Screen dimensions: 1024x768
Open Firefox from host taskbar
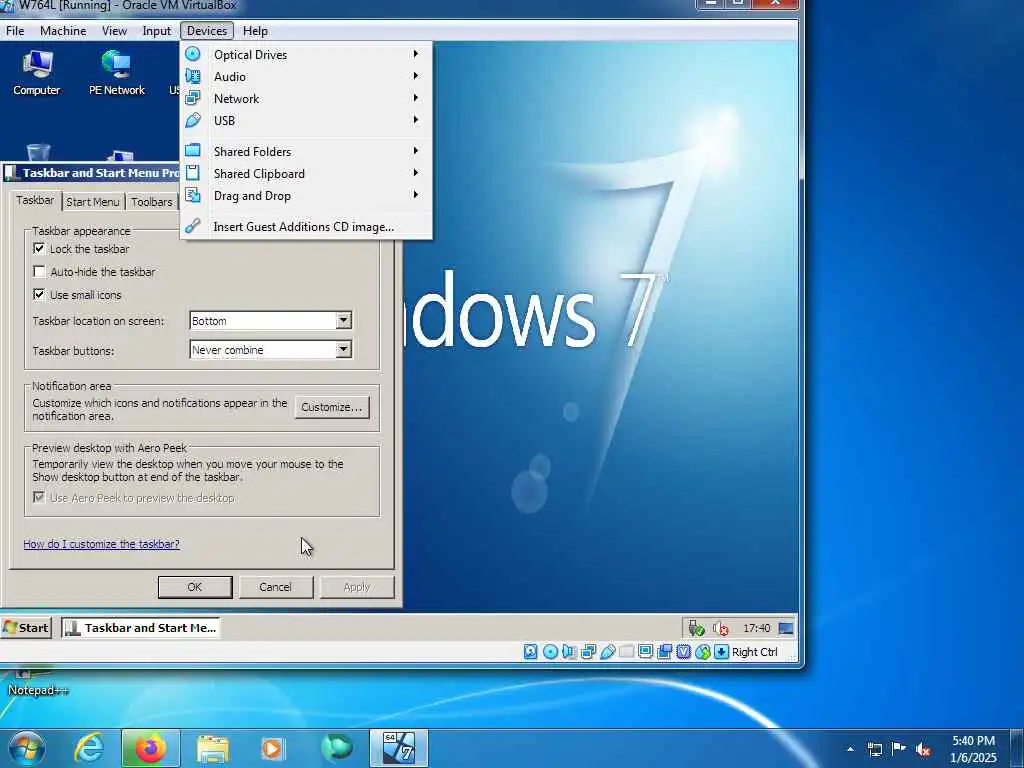click(150, 748)
